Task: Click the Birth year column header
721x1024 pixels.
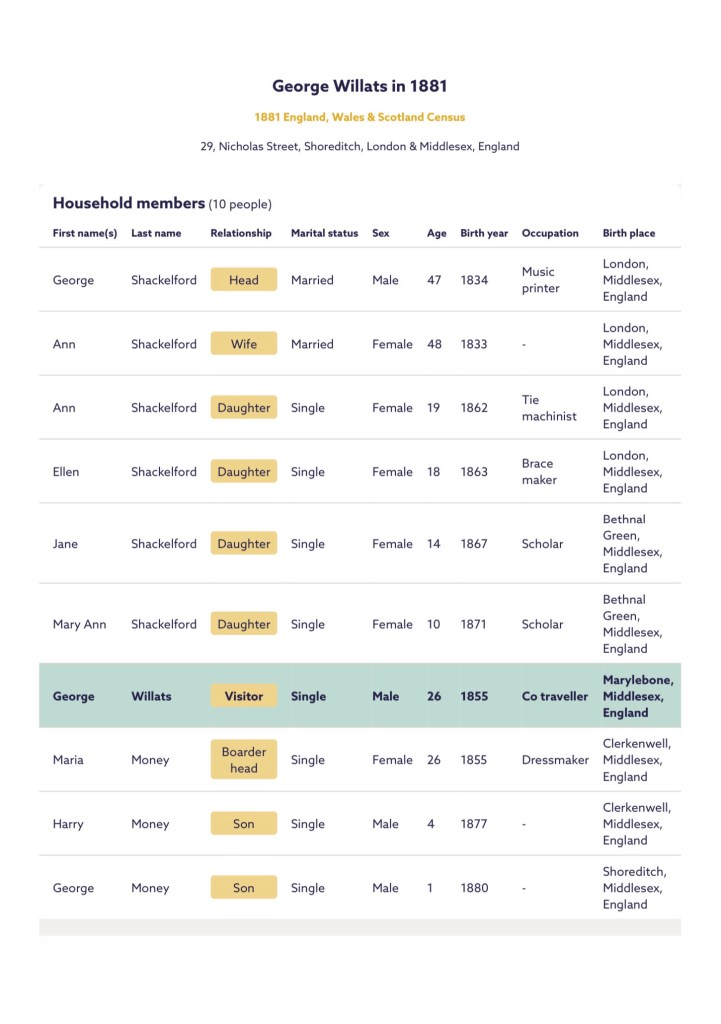Action: tap(484, 233)
